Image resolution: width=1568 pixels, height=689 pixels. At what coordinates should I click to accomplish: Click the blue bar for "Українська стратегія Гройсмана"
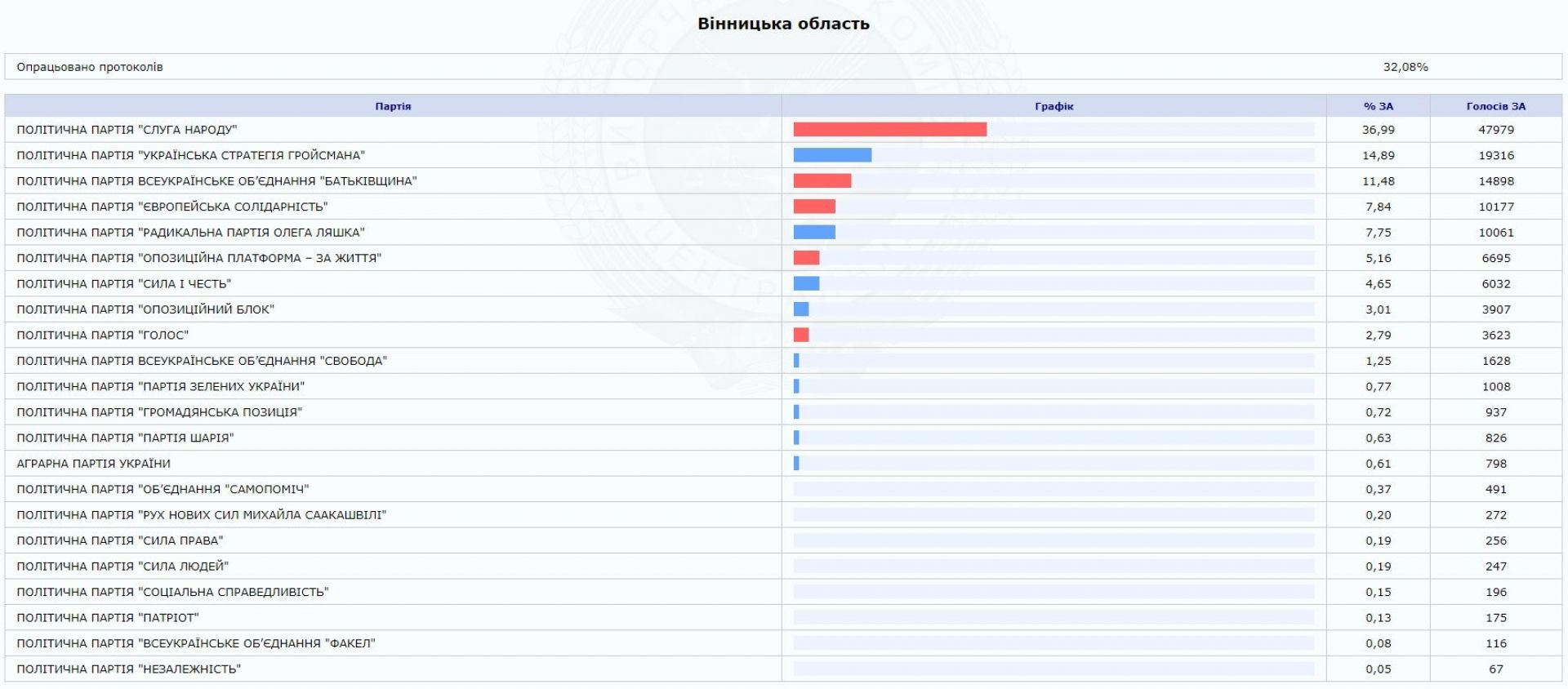point(832,155)
